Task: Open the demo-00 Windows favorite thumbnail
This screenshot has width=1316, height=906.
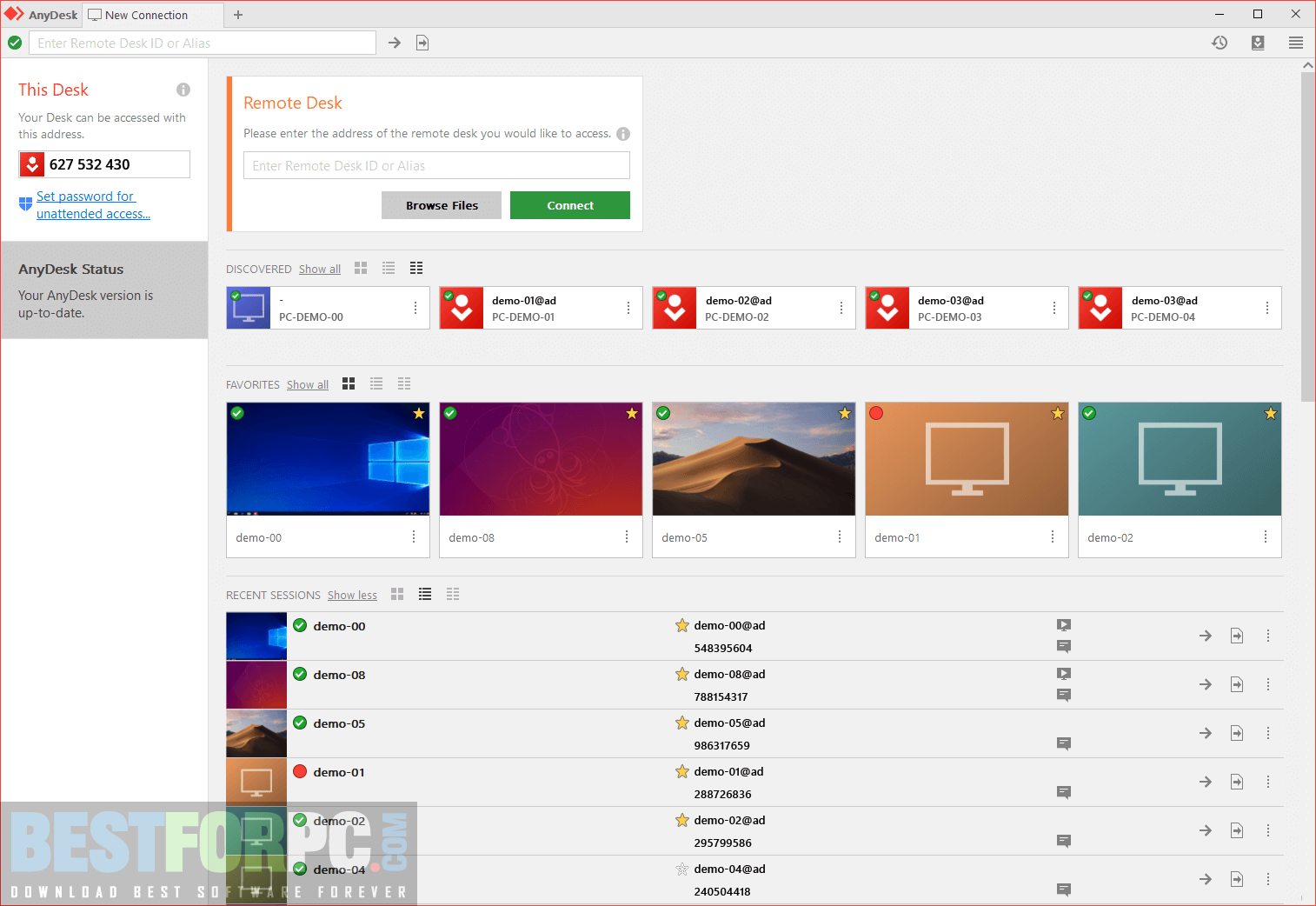Action: pos(328,459)
